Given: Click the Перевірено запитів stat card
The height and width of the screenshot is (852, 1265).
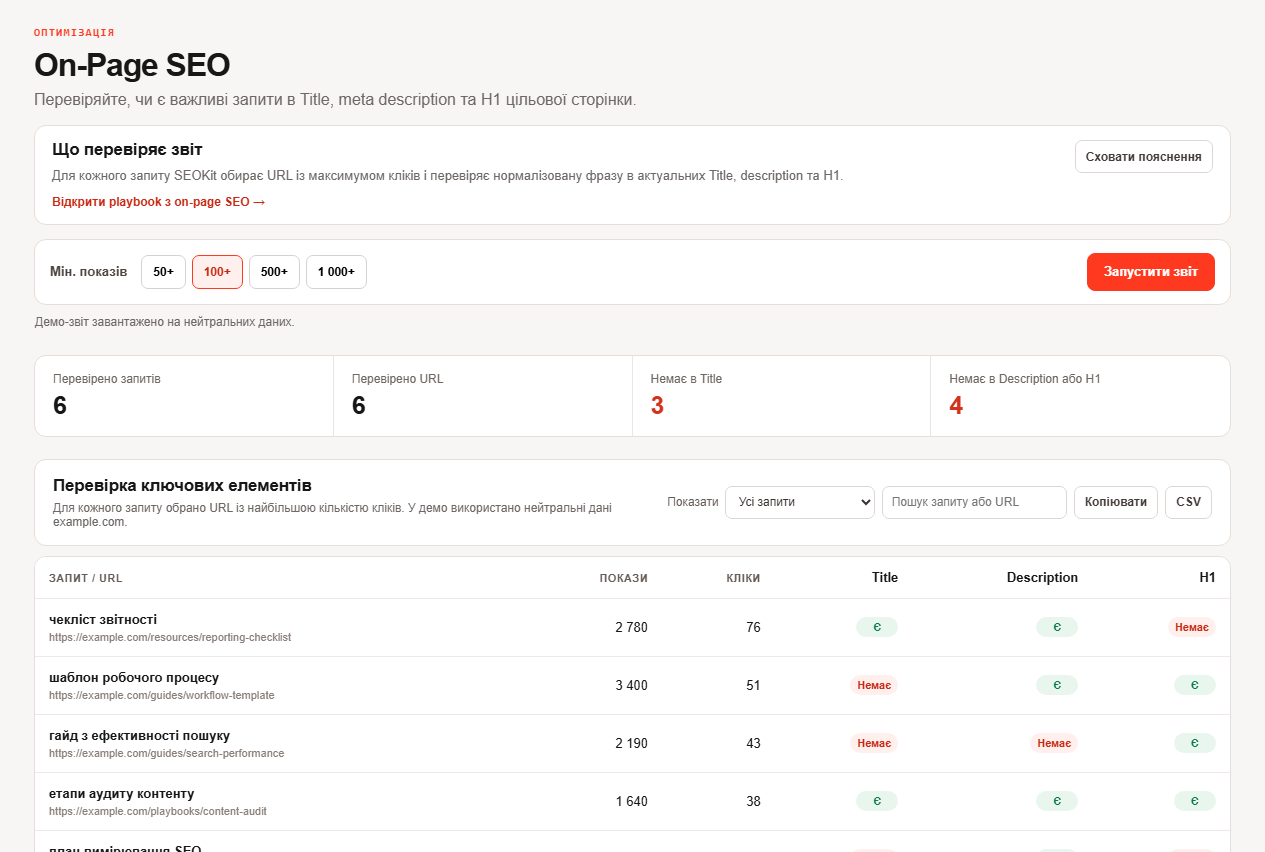Looking at the screenshot, I should pos(184,396).
